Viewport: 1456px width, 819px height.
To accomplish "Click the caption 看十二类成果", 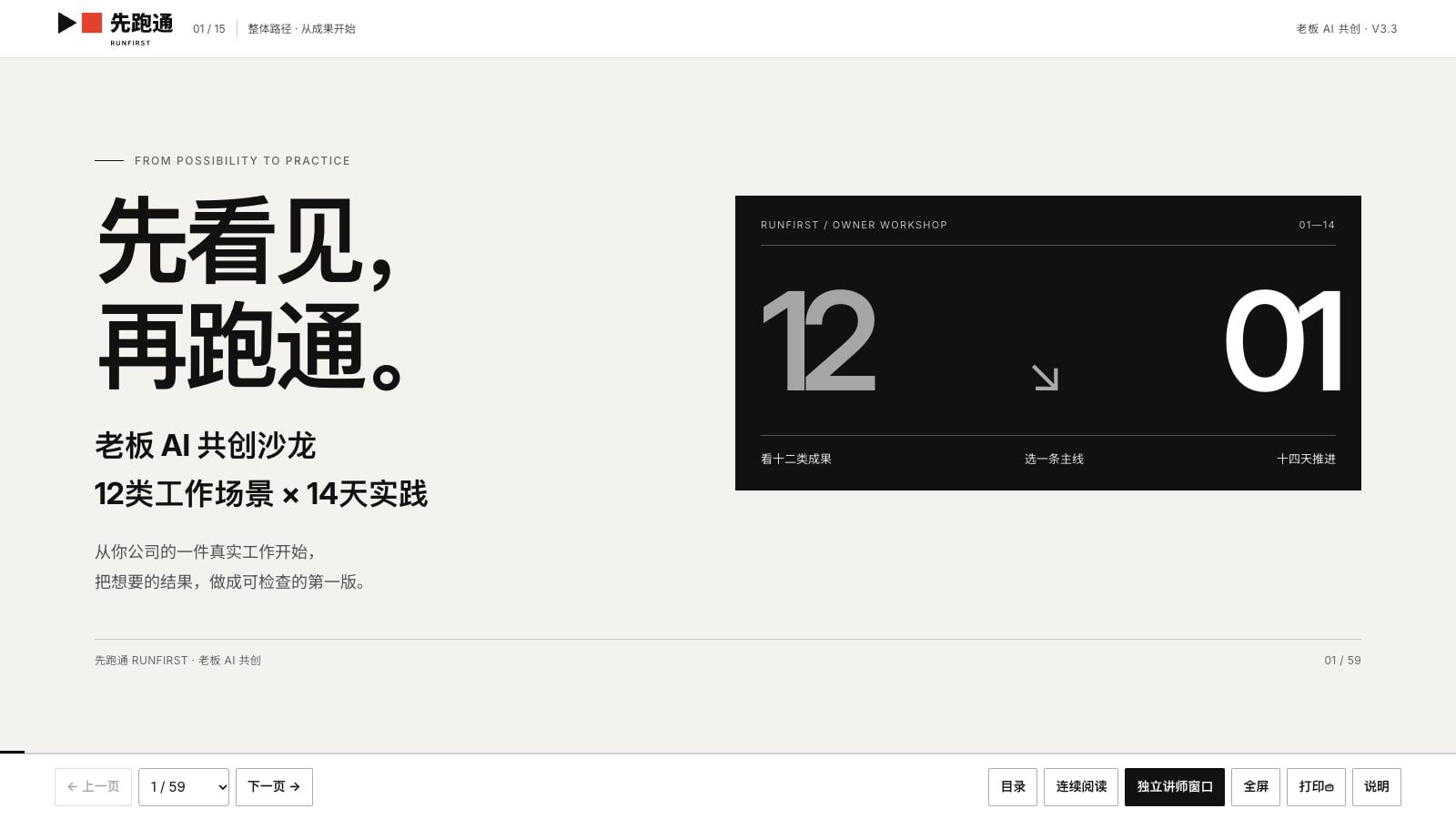I will [x=796, y=460].
